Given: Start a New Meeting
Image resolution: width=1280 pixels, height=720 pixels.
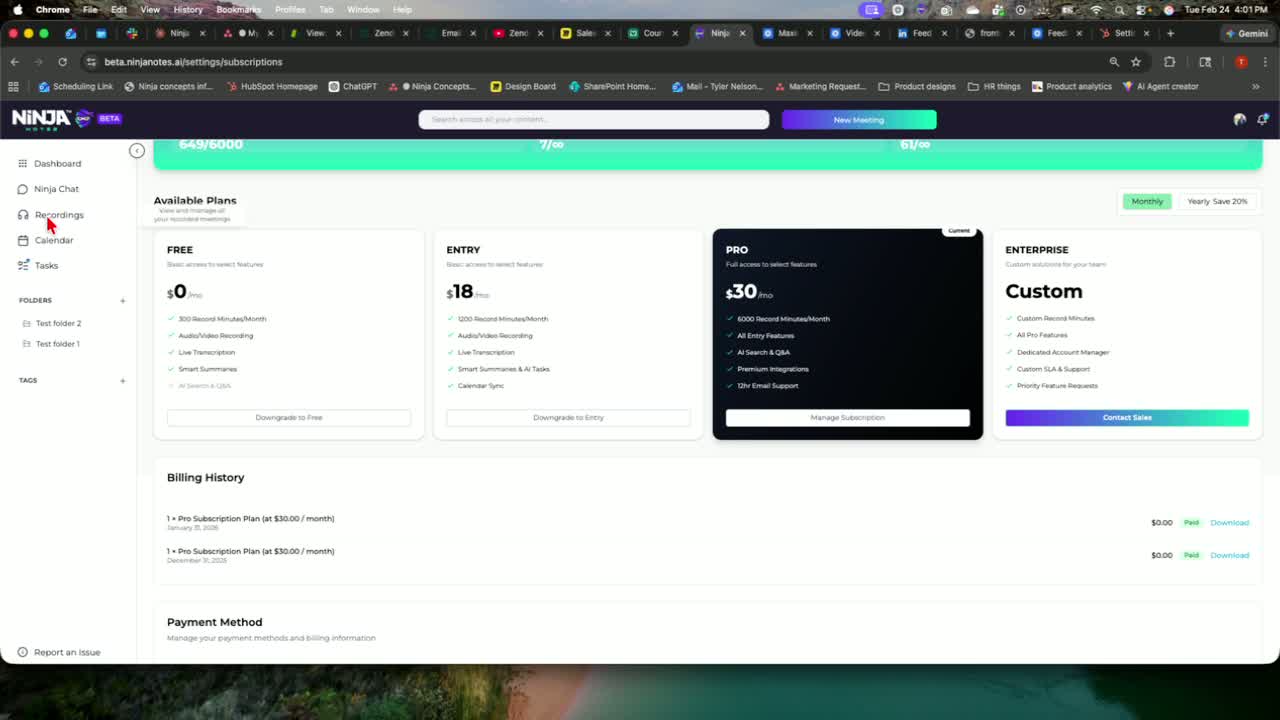Looking at the screenshot, I should click(x=859, y=120).
